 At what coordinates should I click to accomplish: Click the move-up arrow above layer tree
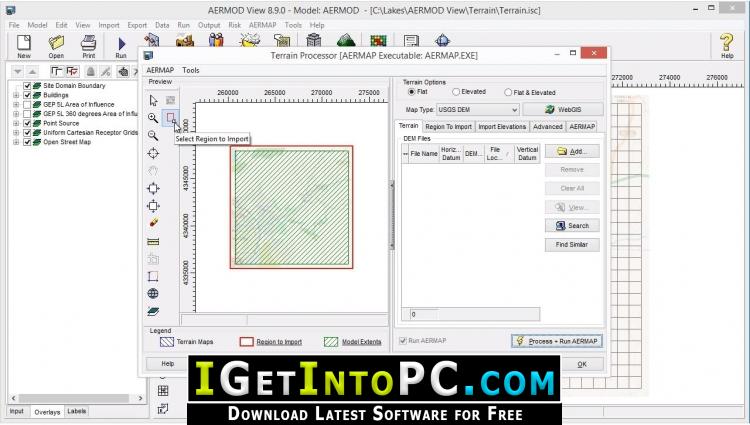pyautogui.click(x=32, y=72)
